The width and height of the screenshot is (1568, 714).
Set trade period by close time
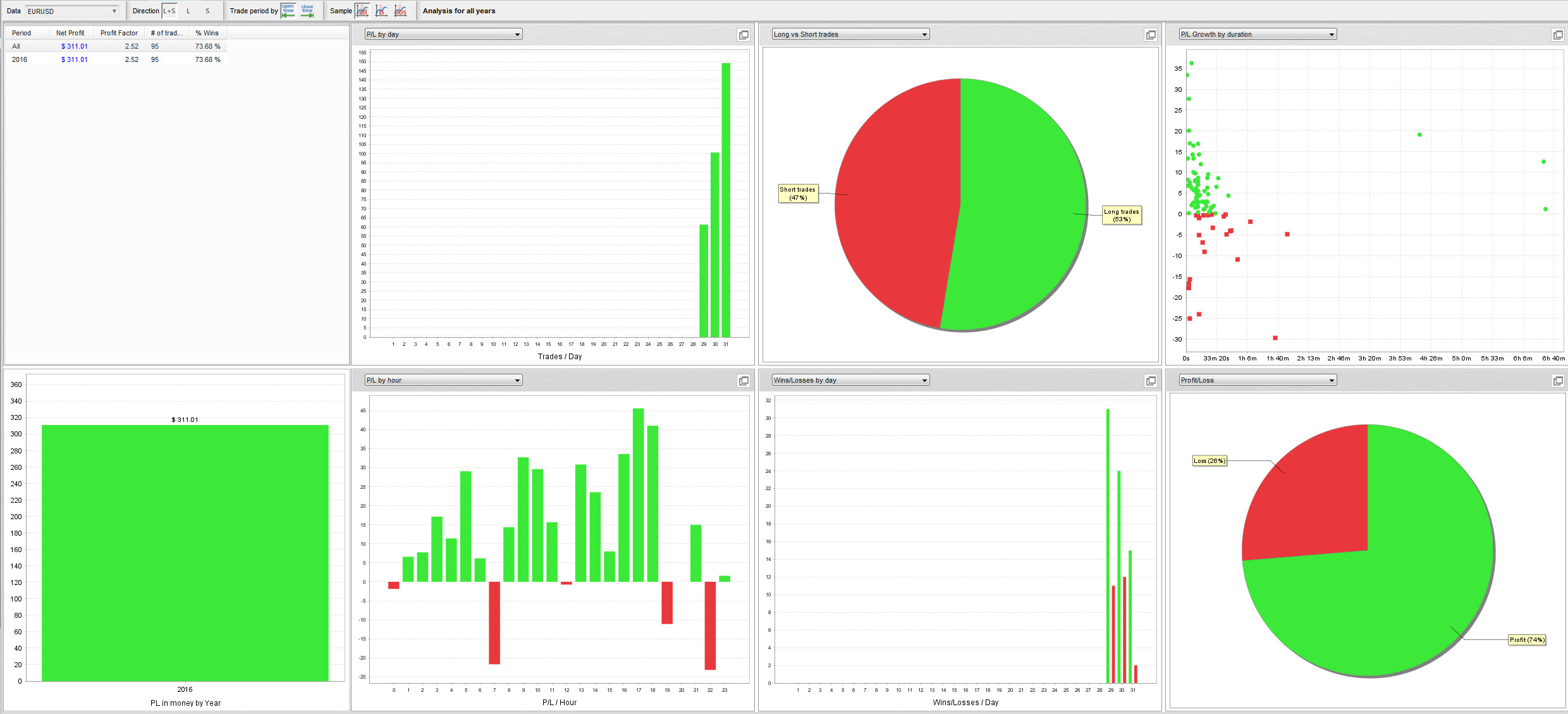307,11
